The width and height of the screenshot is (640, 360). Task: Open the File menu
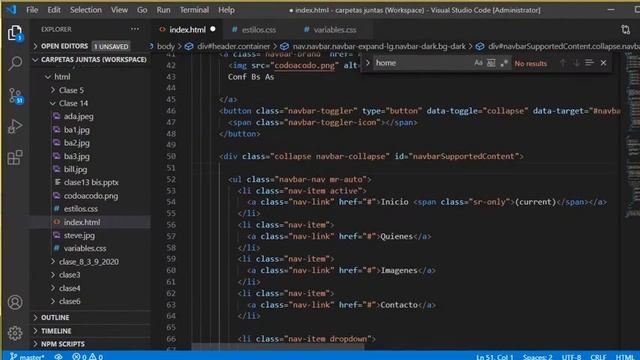[32, 10]
